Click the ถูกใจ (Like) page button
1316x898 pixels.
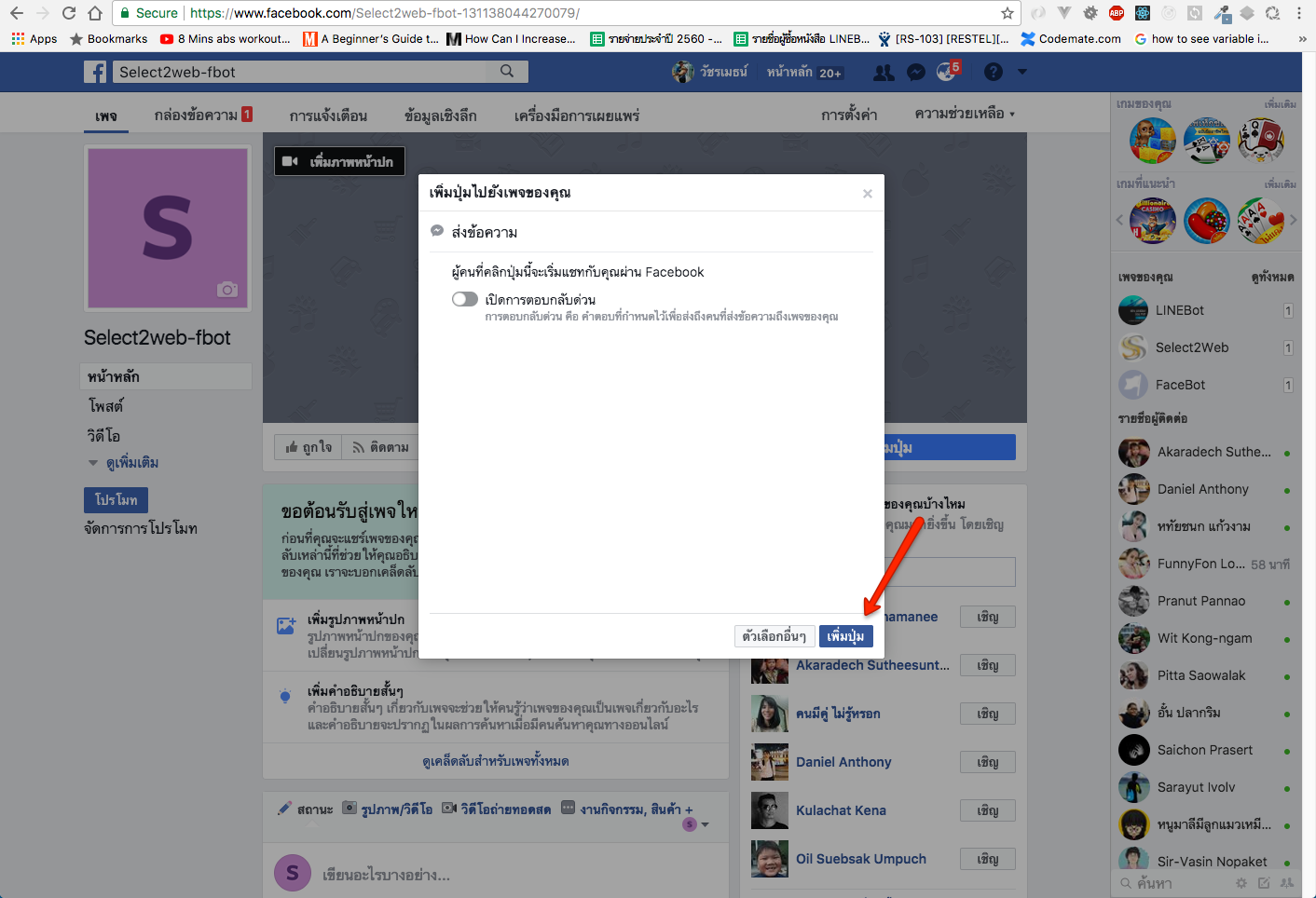coord(308,447)
